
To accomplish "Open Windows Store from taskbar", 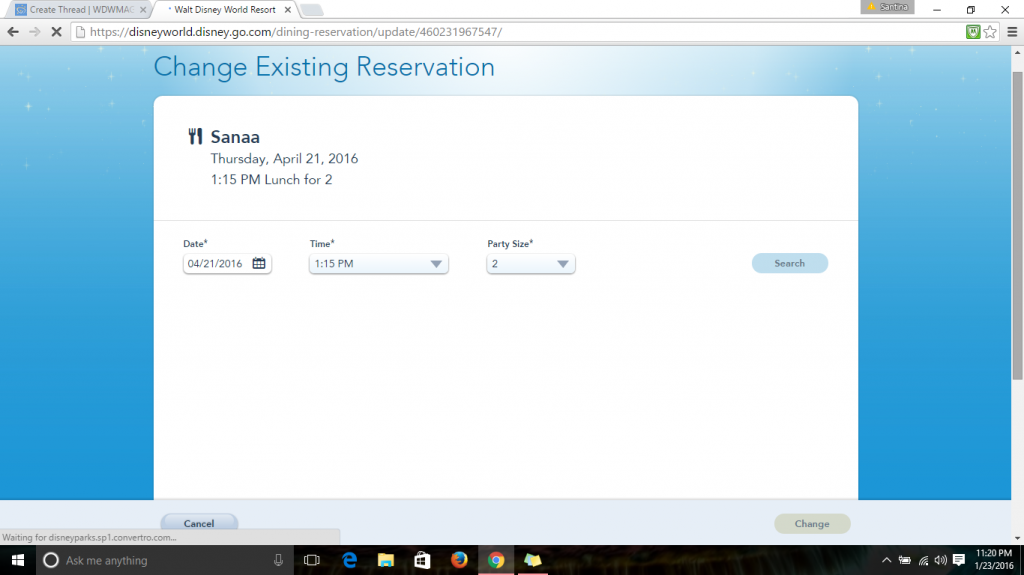I will 422,560.
